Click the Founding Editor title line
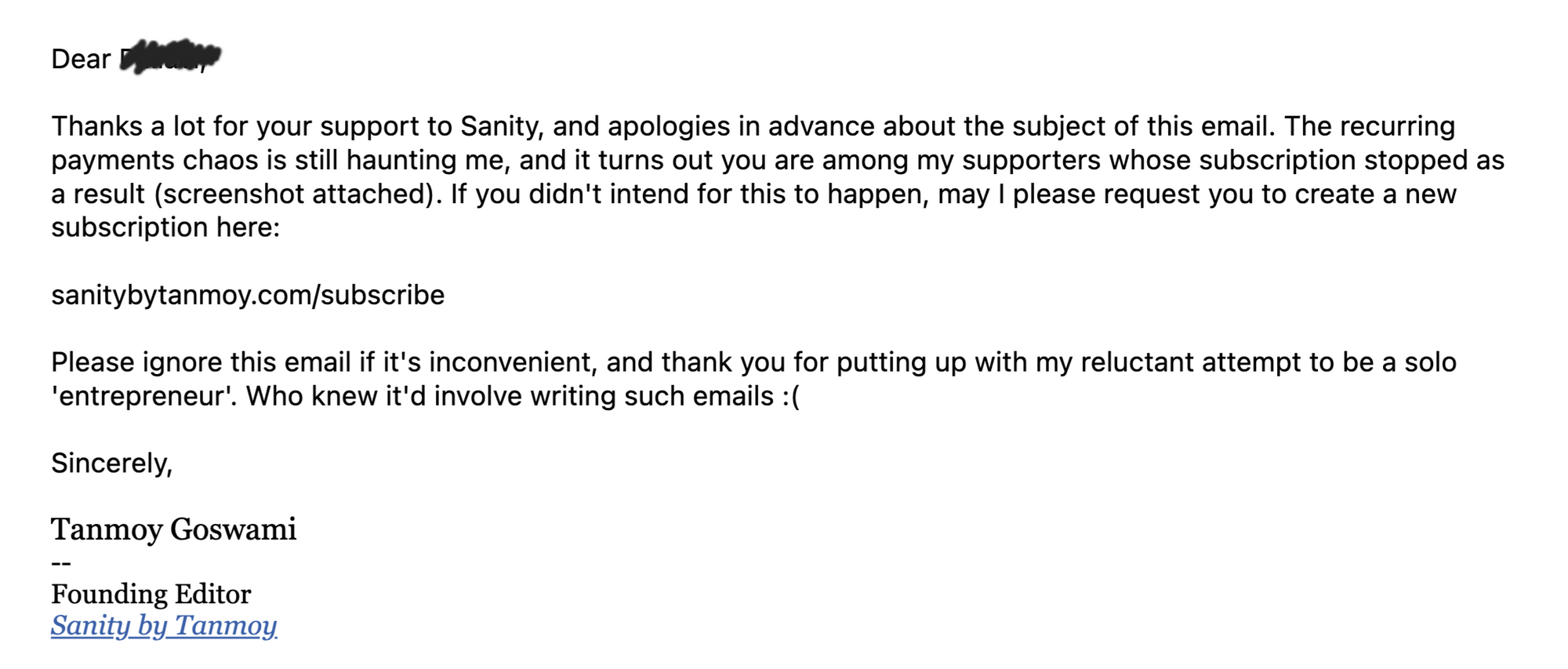This screenshot has height=669, width=1568. (x=151, y=594)
